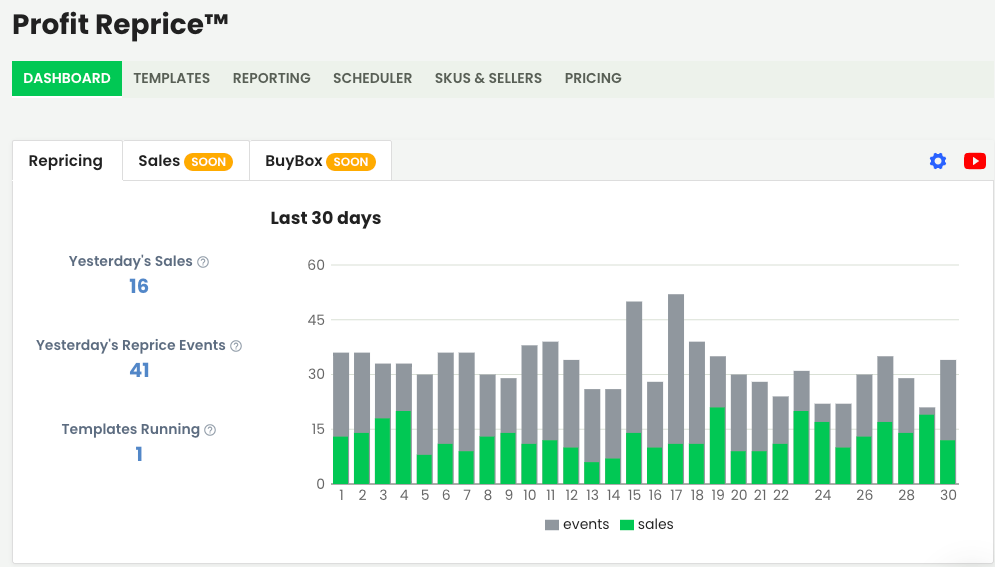The image size is (995, 567).
Task: Click the gray events bar for day 10
Action: pyautogui.click(x=529, y=394)
